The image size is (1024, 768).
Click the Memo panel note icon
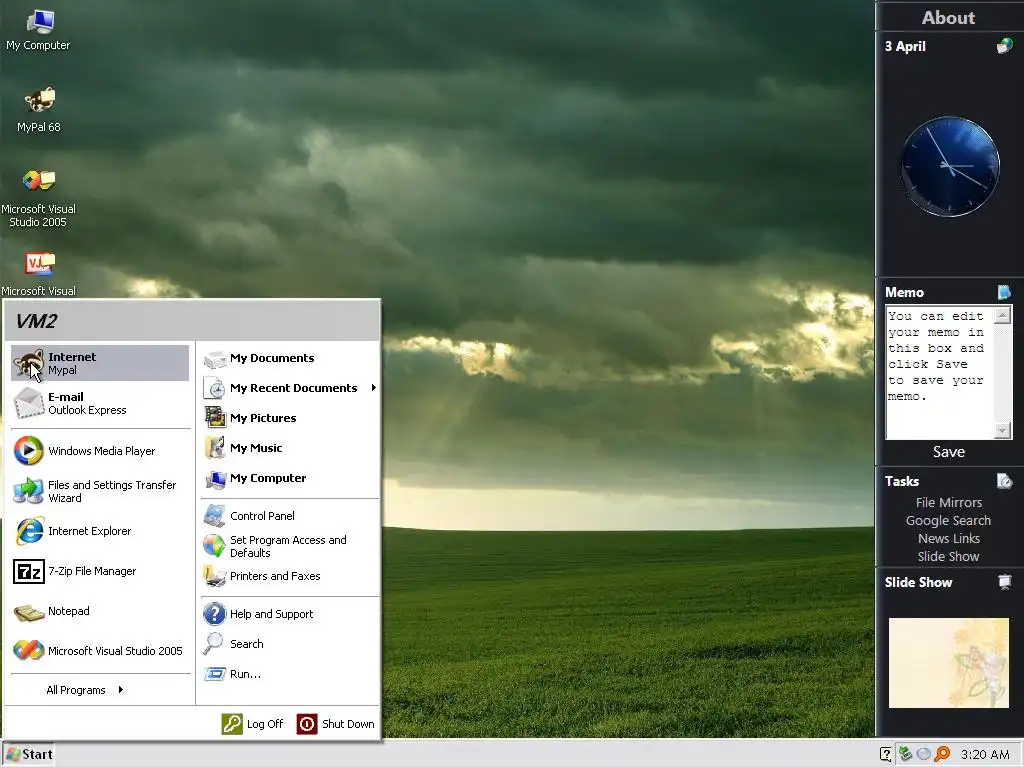click(1004, 292)
